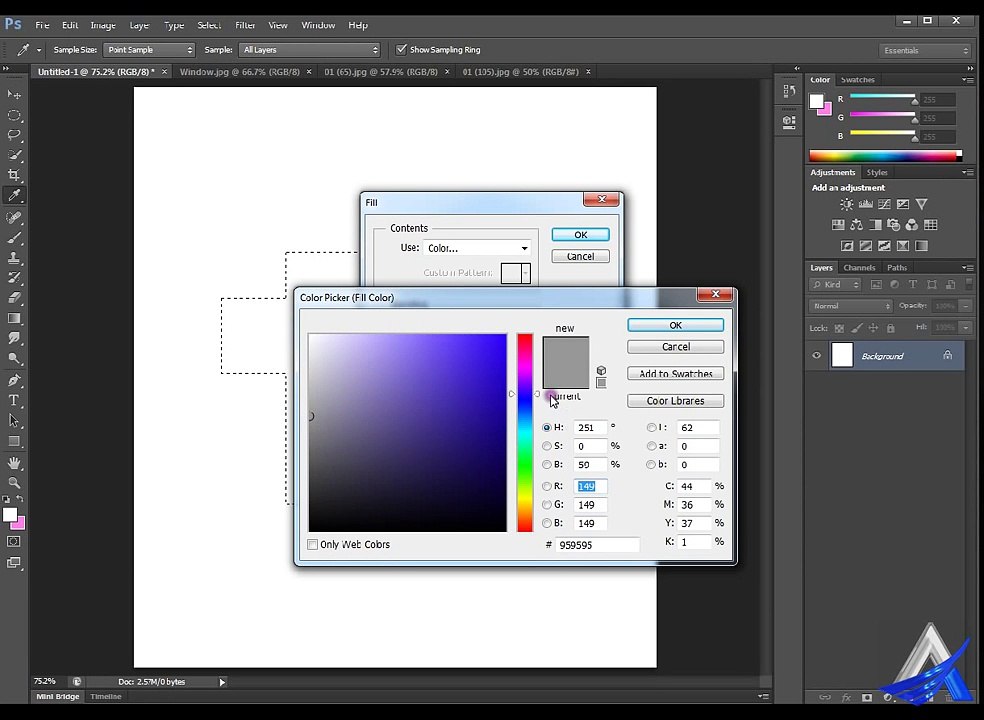Change the screen mode icon

click(14, 562)
